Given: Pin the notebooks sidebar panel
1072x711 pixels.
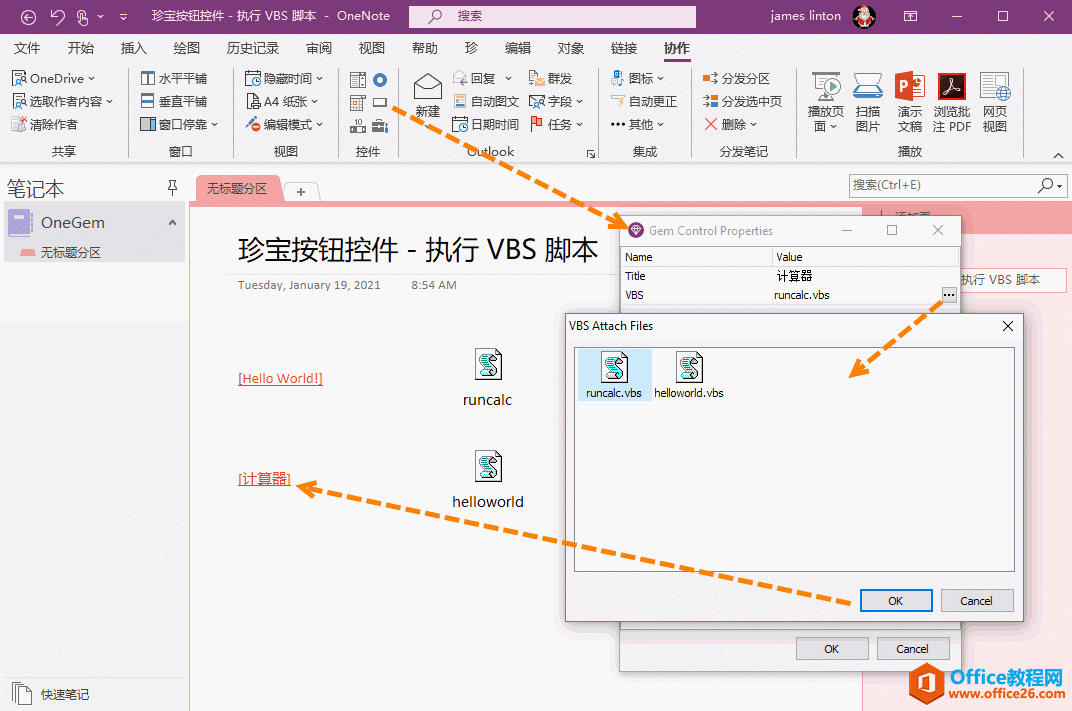Looking at the screenshot, I should point(173,187).
